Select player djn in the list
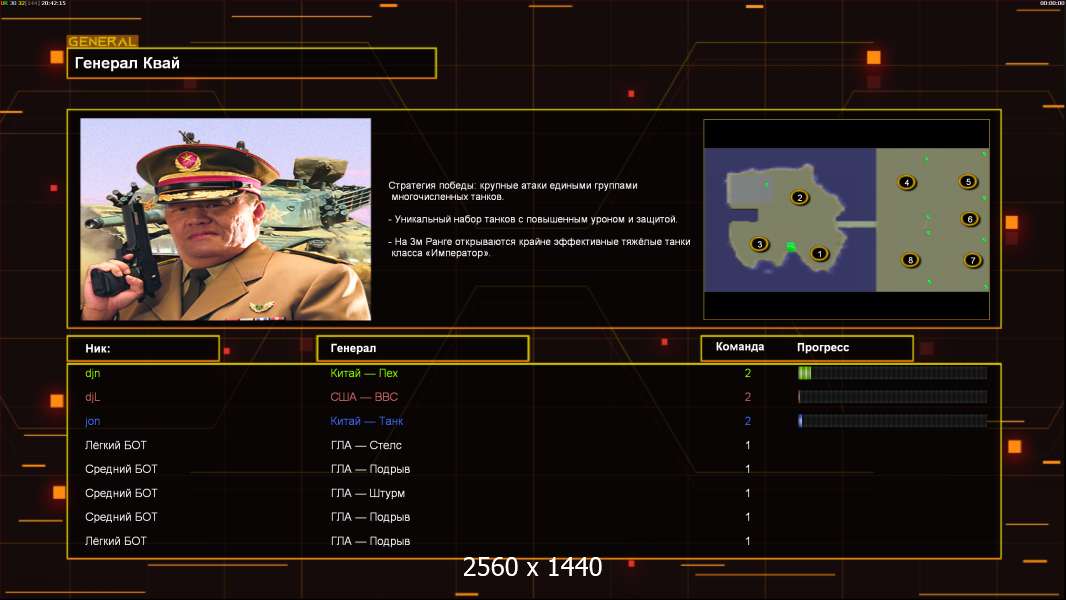 click(x=92, y=373)
